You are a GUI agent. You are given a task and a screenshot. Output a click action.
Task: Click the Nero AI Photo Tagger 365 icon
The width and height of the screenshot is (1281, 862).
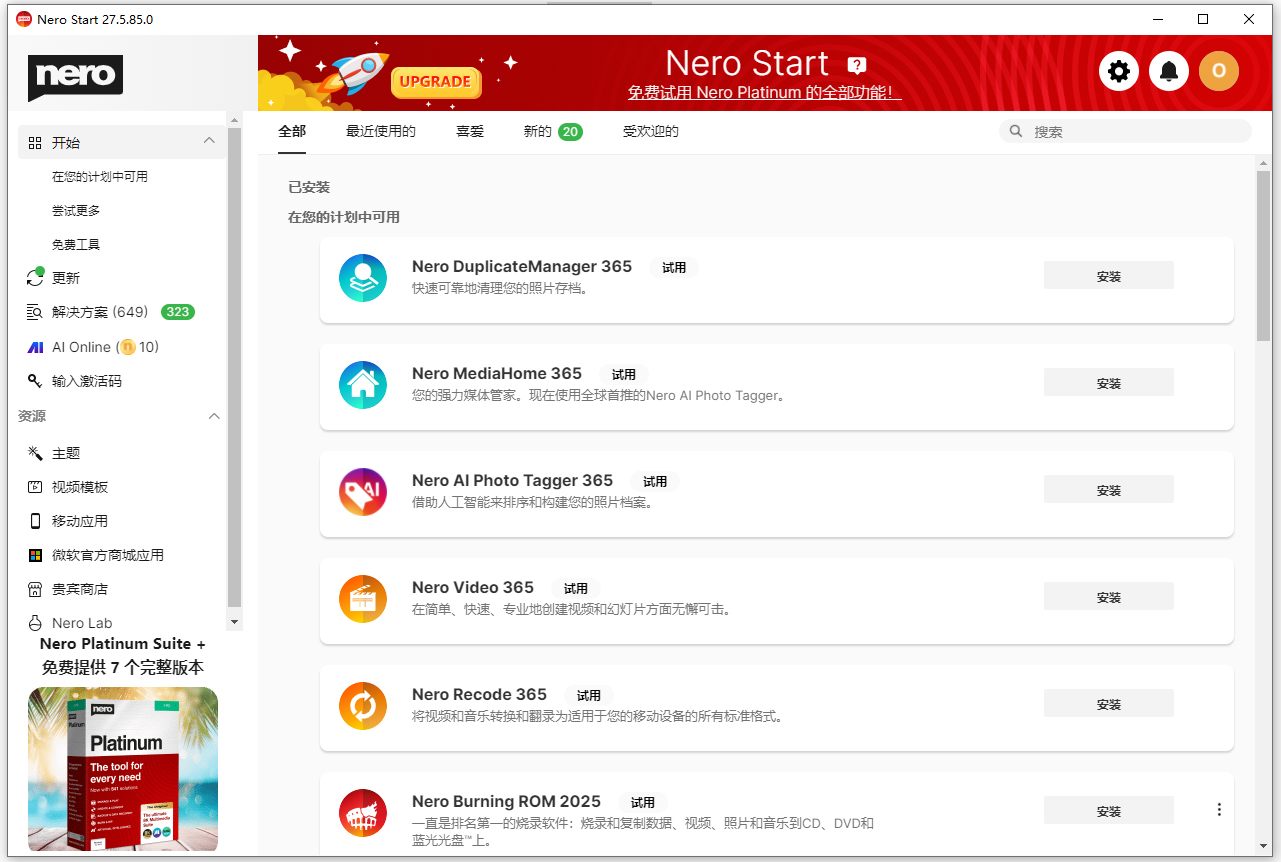(x=362, y=491)
